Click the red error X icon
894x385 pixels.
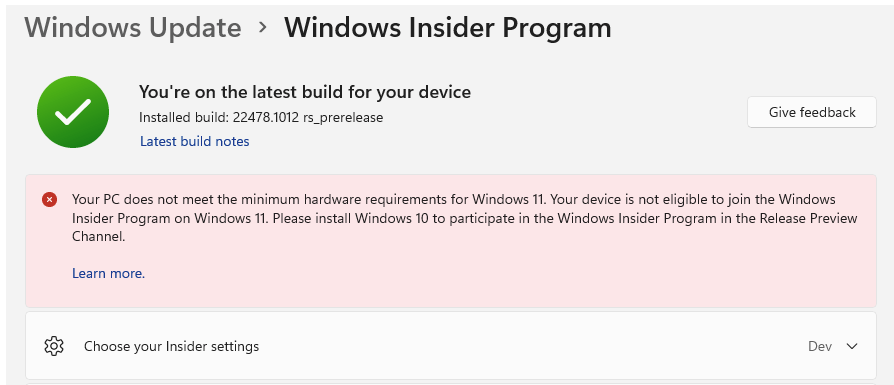pyautogui.click(x=50, y=200)
